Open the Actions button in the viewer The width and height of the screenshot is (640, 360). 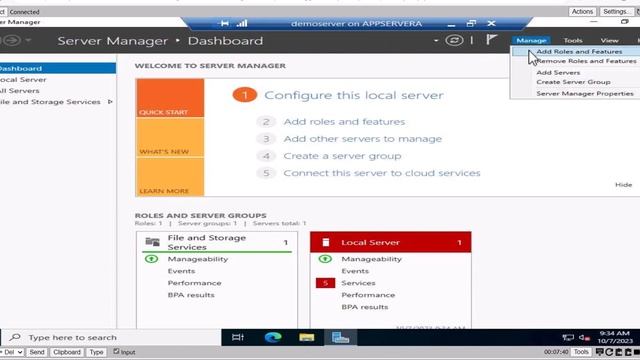582,11
